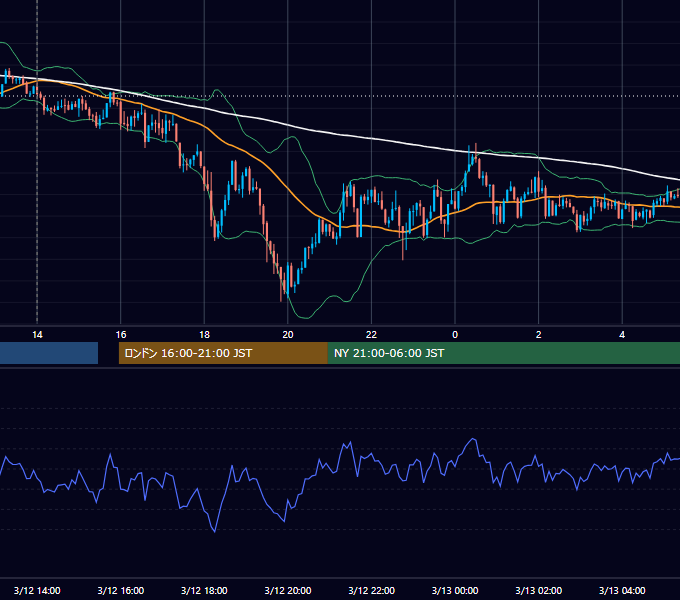
Task: Click the 3/13 04:00 date label
Action: coord(622,590)
